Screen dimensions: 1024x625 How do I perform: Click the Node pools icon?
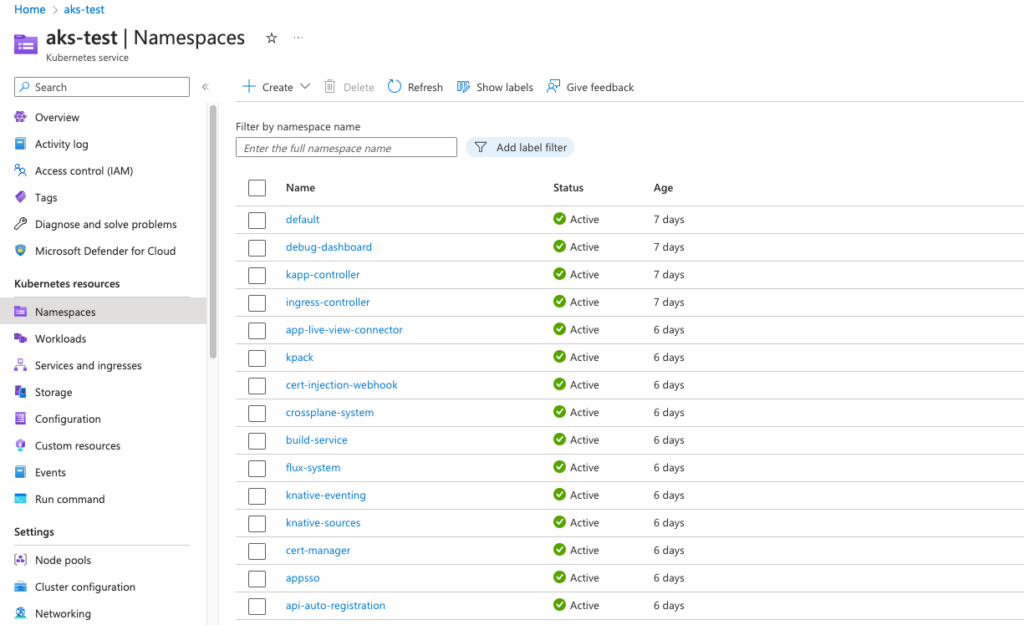click(x=22, y=560)
